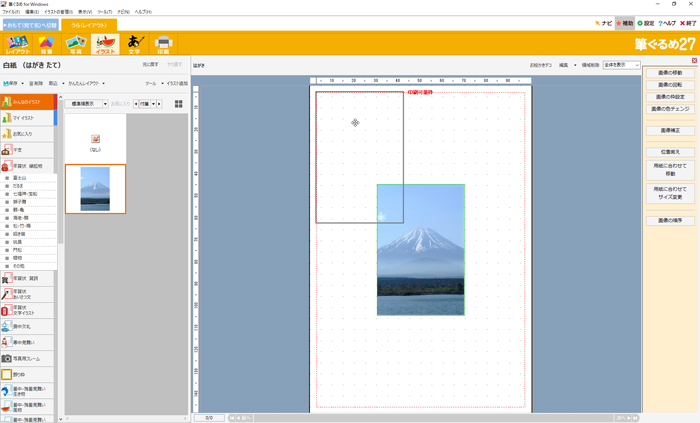
Task: Open the レイアウト (Layout) tool
Action: click(18, 43)
